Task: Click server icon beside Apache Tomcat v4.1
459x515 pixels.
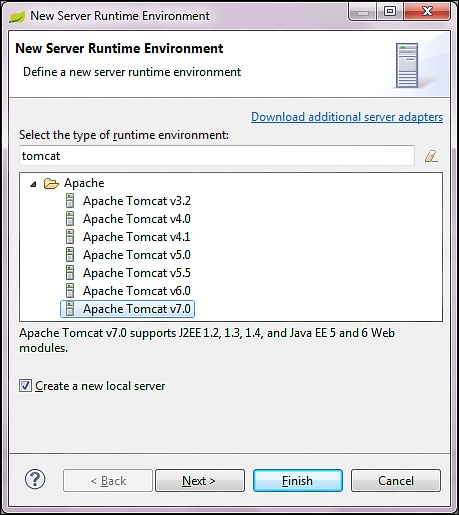Action: tap(70, 237)
